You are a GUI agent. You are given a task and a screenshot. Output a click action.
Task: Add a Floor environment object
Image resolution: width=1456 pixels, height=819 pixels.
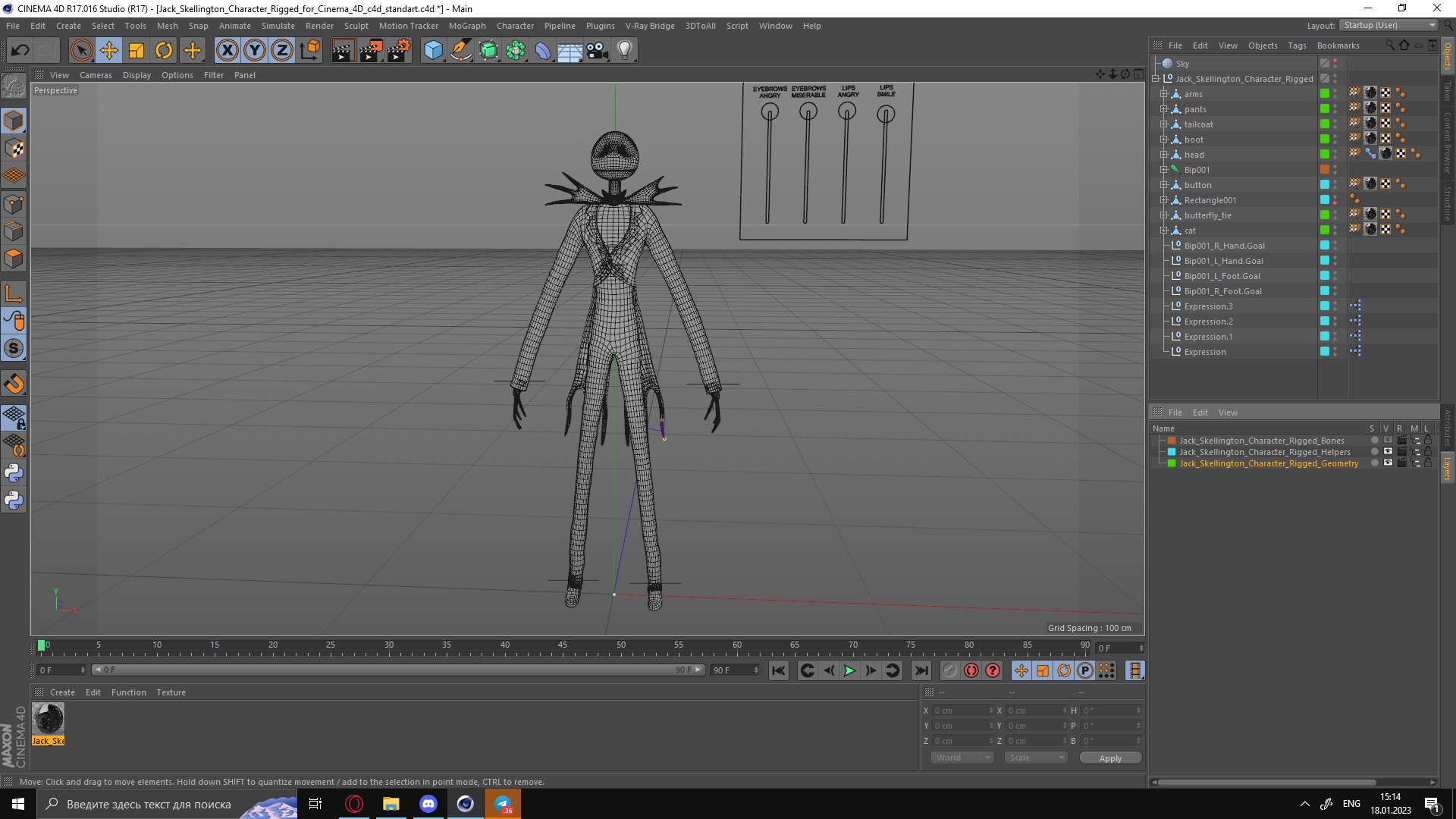click(x=570, y=51)
